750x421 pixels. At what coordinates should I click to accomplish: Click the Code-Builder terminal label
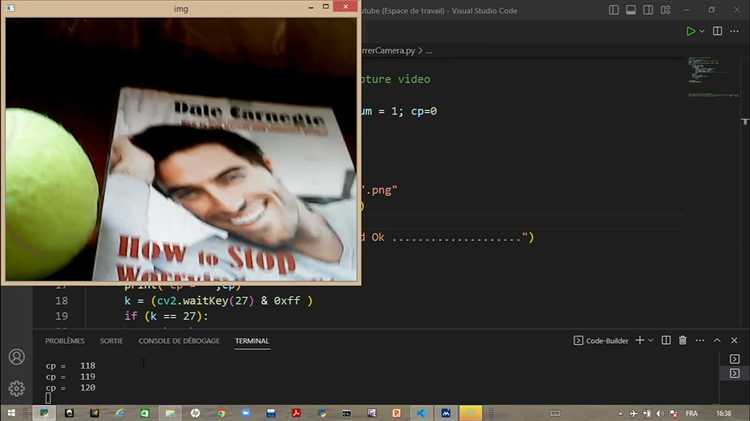[x=601, y=341]
